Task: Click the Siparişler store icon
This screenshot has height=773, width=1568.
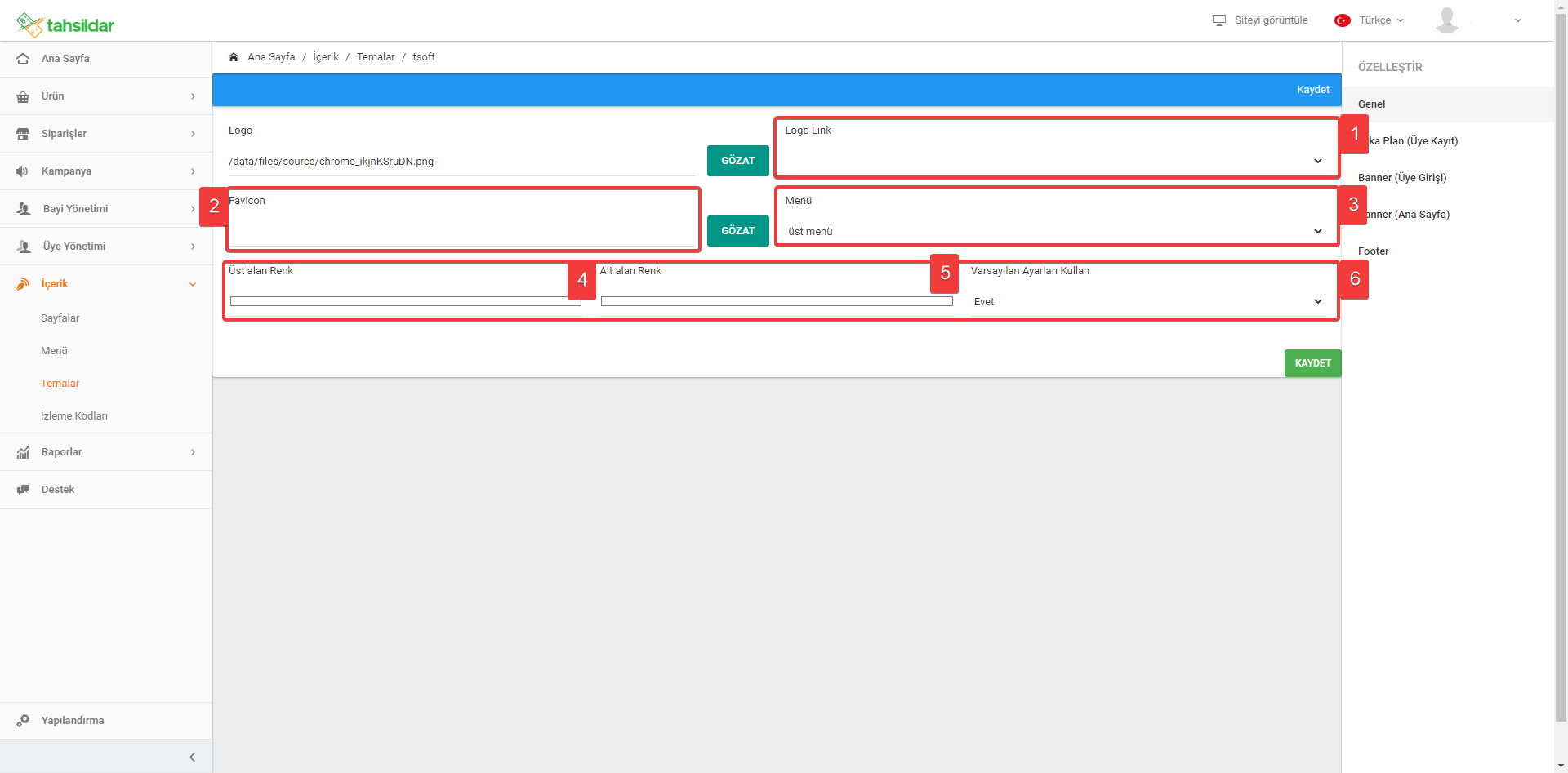Action: tap(23, 134)
